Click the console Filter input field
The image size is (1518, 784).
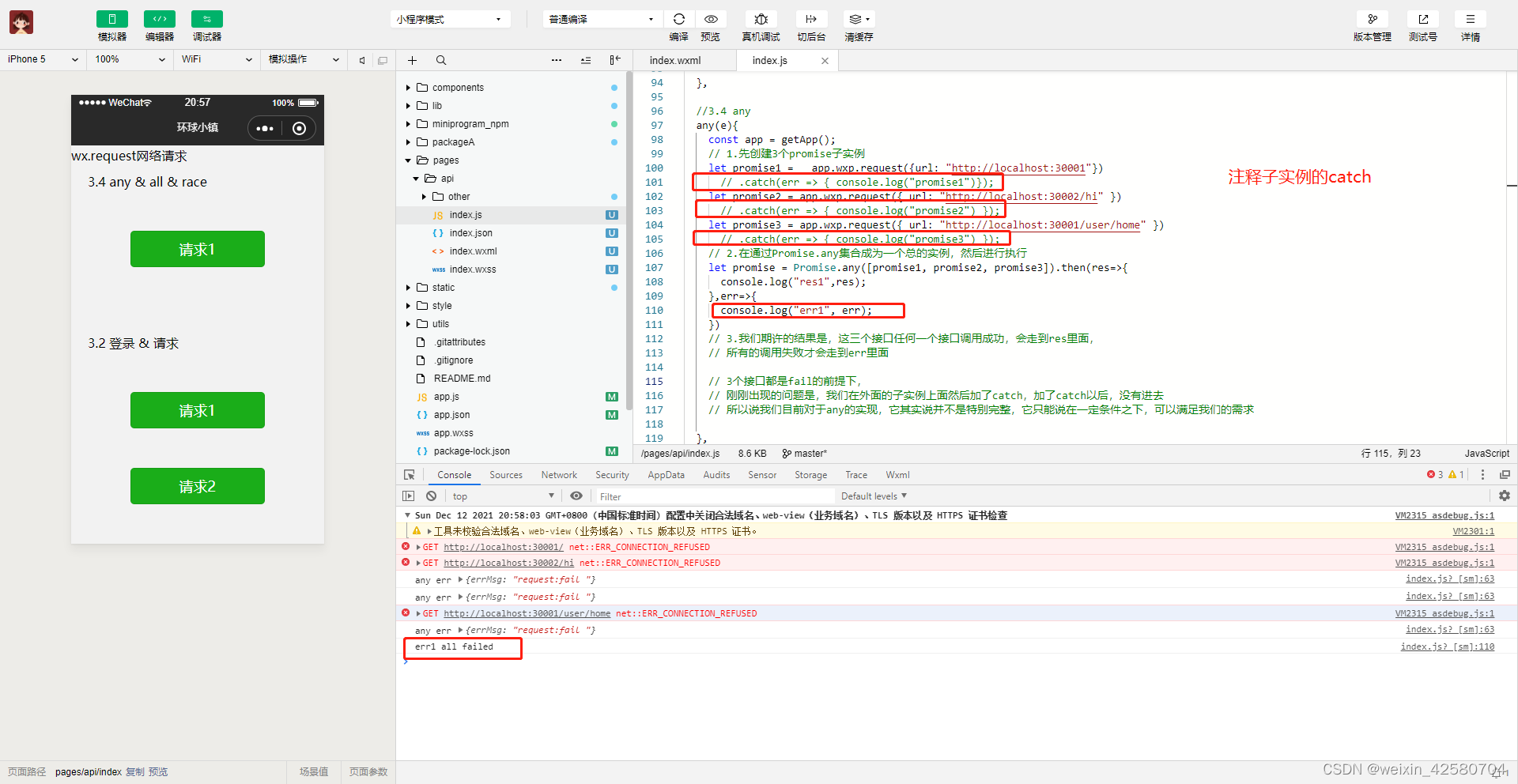click(716, 496)
